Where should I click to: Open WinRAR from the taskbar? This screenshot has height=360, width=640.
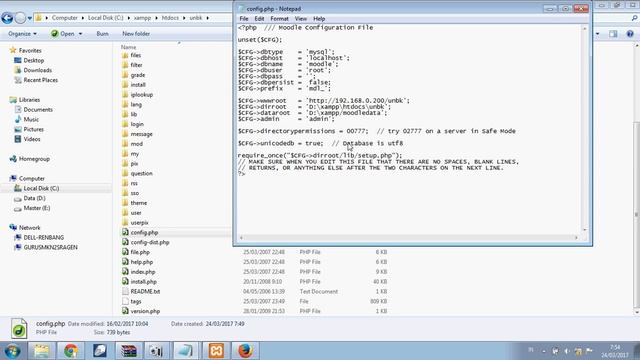pyautogui.click(x=129, y=351)
